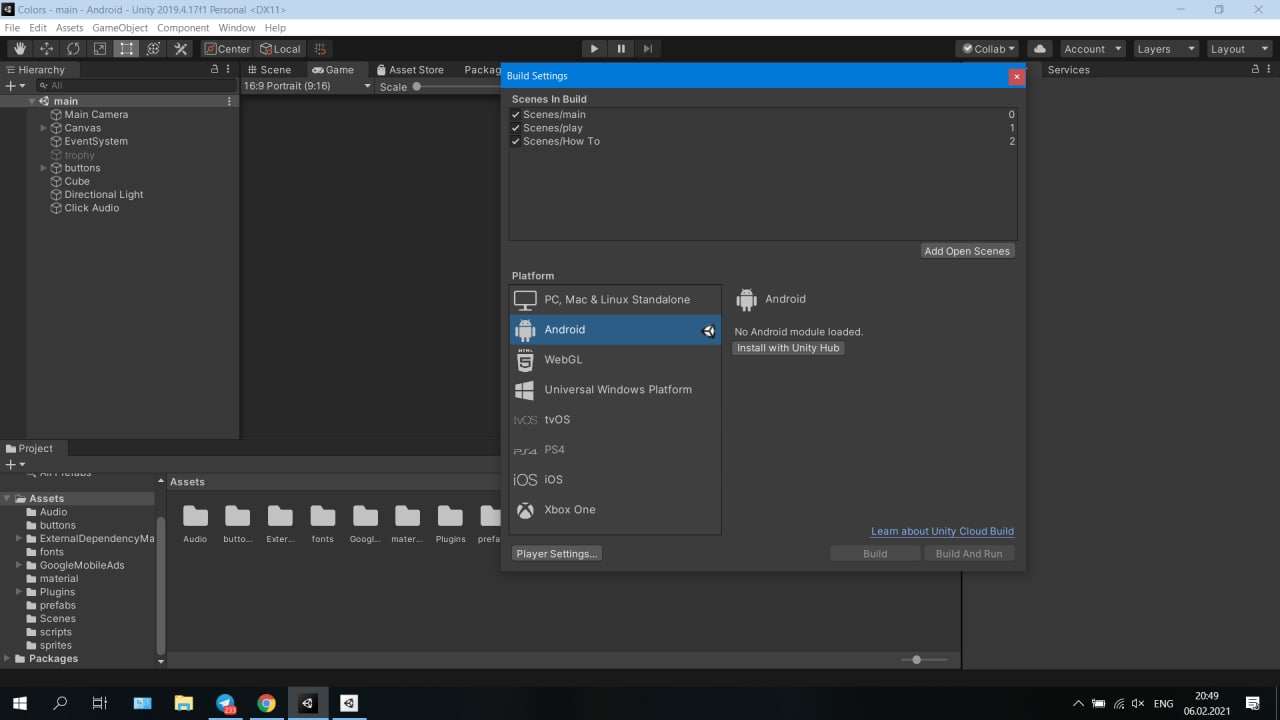Open the Assets menu

(x=70, y=28)
